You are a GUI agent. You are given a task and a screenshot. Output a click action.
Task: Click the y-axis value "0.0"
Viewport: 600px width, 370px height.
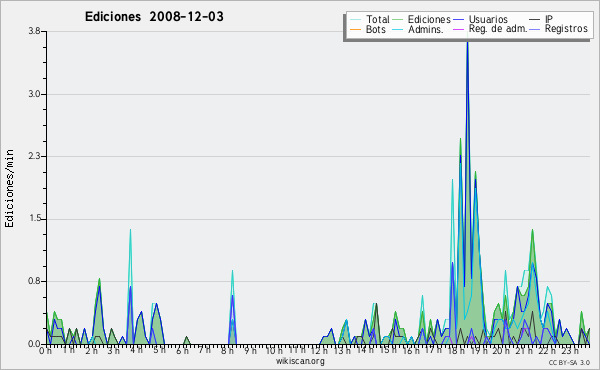pos(34,344)
